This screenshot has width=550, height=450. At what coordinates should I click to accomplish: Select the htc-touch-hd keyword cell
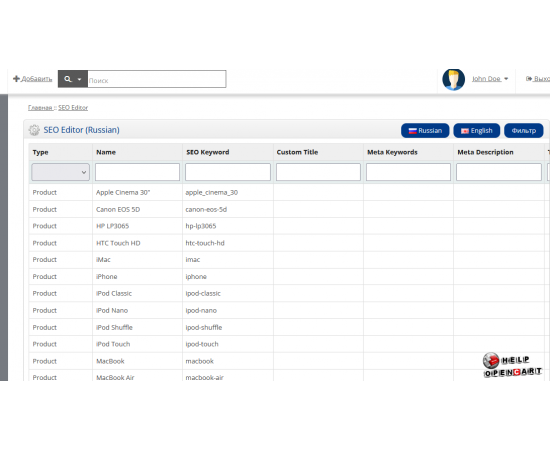pos(228,243)
